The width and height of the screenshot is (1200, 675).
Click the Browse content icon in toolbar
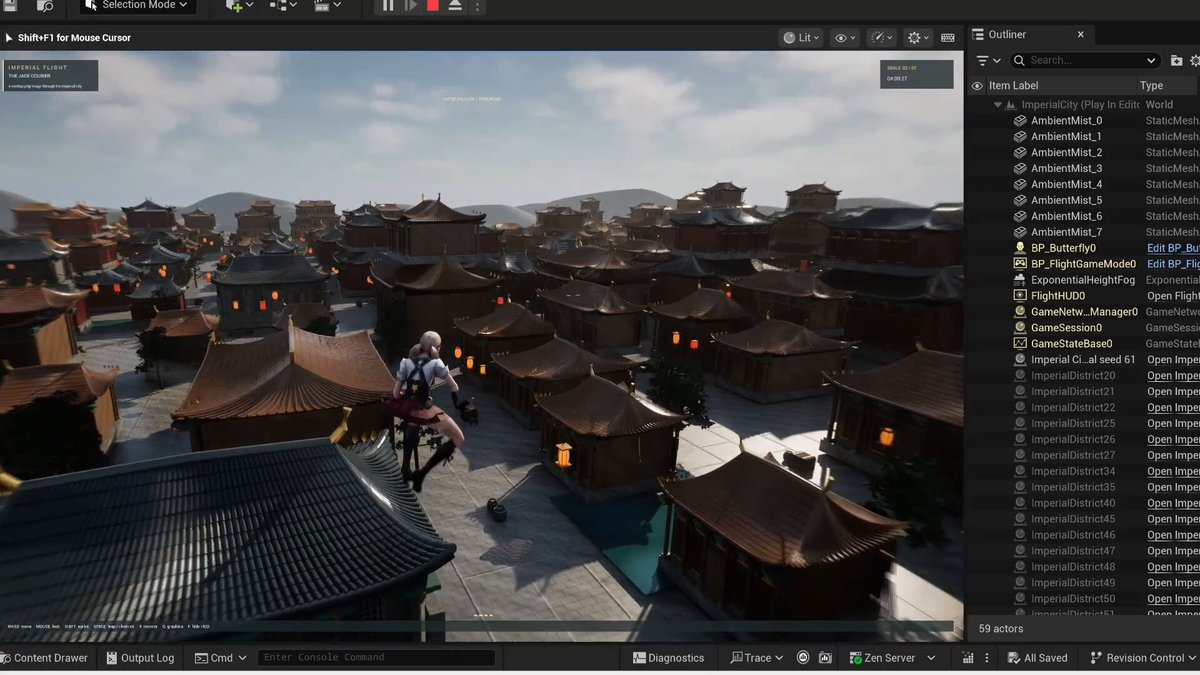44,5
